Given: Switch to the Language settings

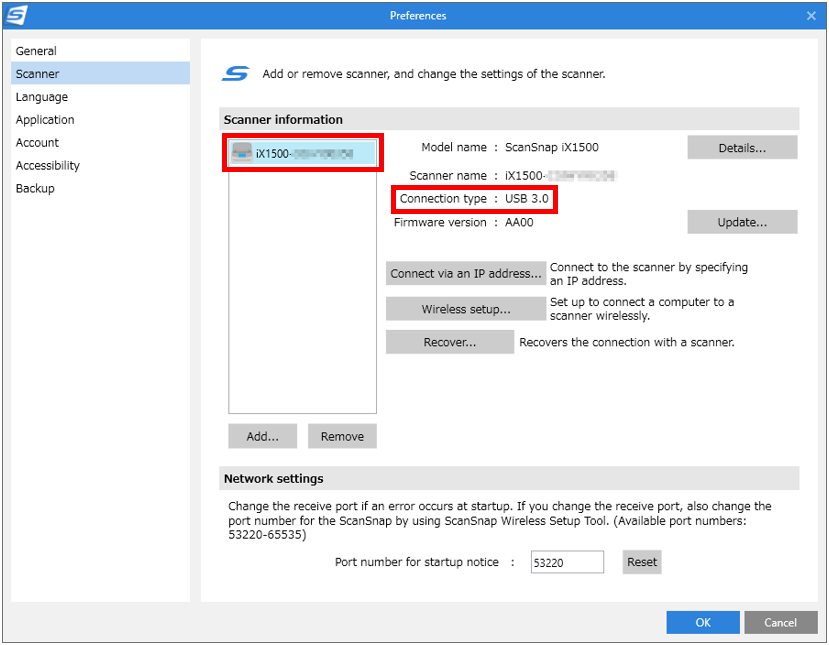Looking at the screenshot, I should coord(100,97).
